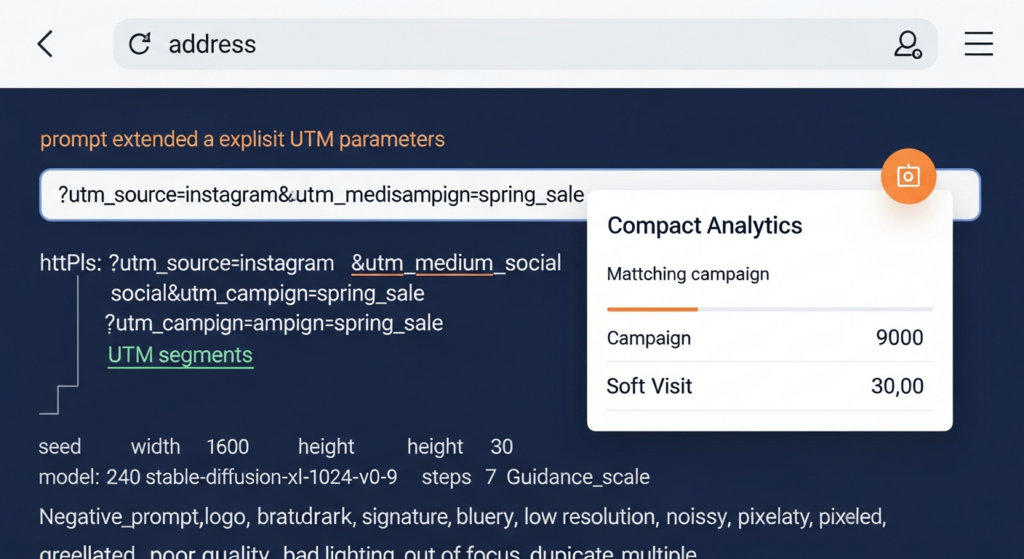Open the user profile icon
This screenshot has width=1024, height=559.
pyautogui.click(x=907, y=44)
